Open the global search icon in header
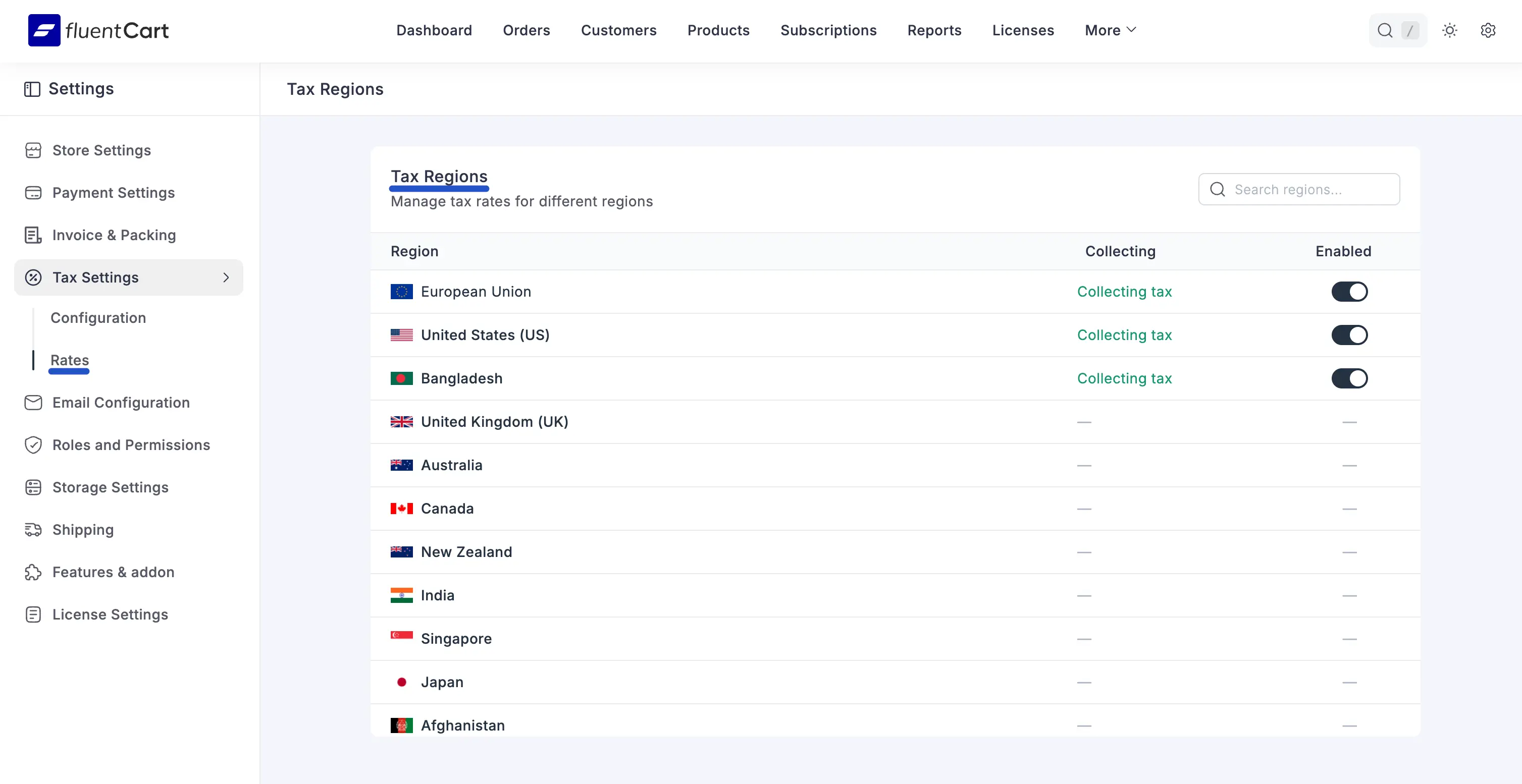This screenshot has width=1522, height=784. (1384, 30)
